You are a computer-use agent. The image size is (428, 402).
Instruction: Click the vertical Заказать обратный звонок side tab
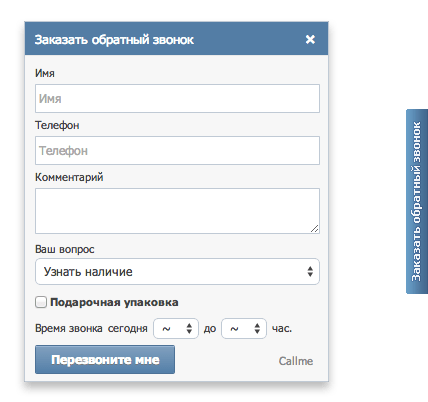(x=417, y=201)
